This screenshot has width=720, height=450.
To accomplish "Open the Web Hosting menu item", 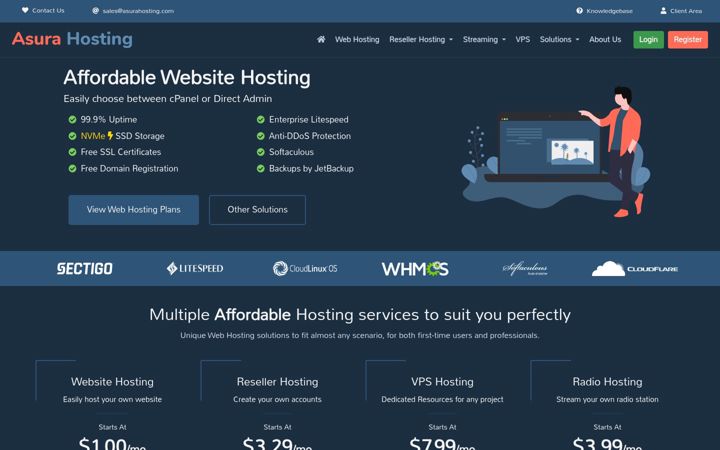I will click(357, 39).
